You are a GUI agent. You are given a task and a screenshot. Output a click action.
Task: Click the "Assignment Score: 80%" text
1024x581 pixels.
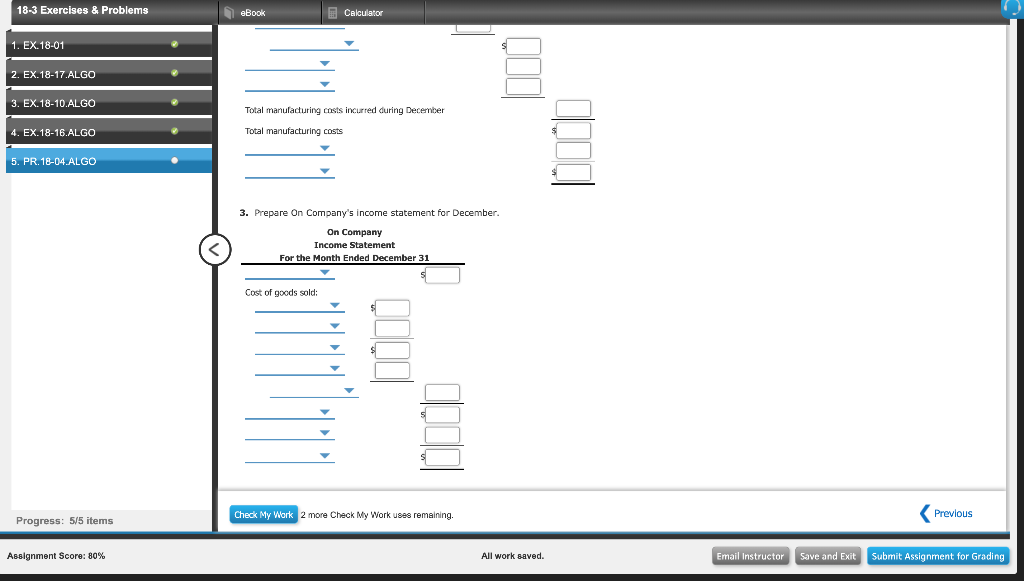(x=56, y=556)
